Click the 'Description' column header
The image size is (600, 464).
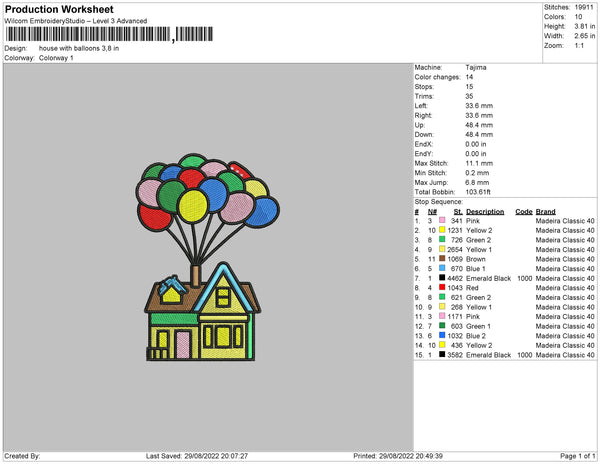click(x=485, y=212)
